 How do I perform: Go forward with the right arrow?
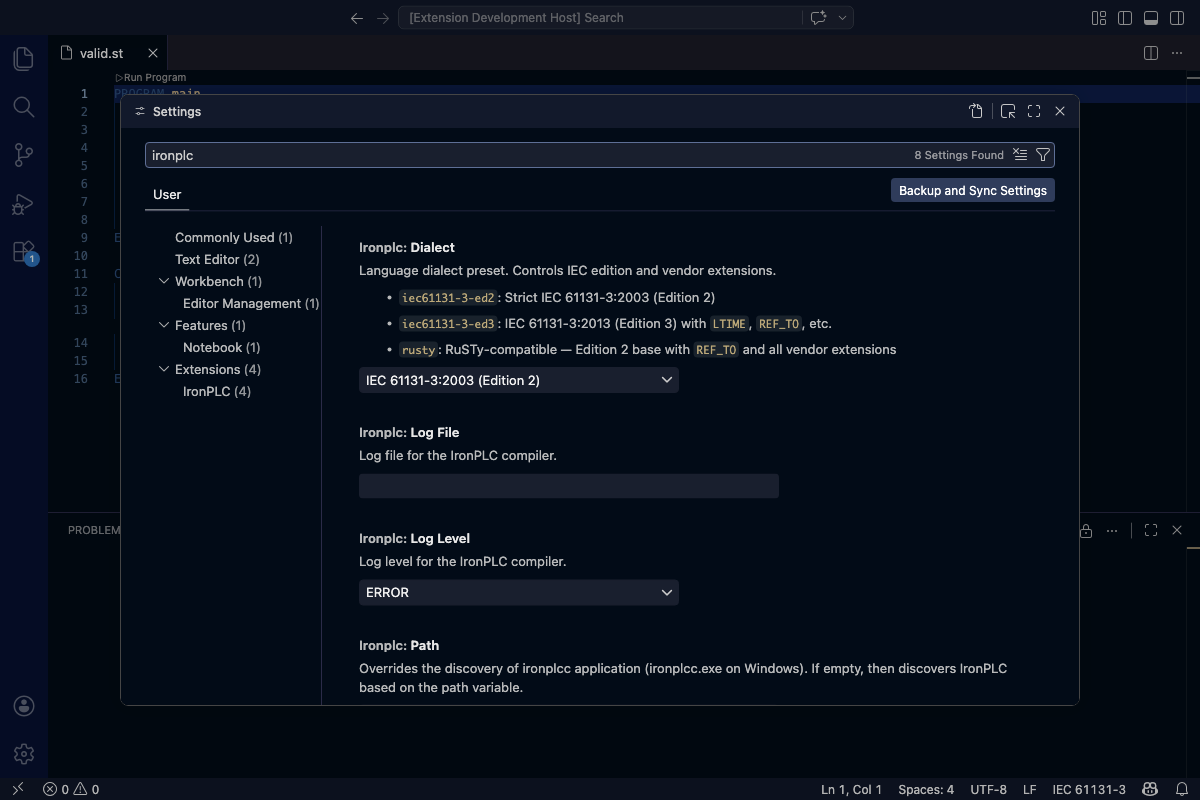click(x=383, y=18)
